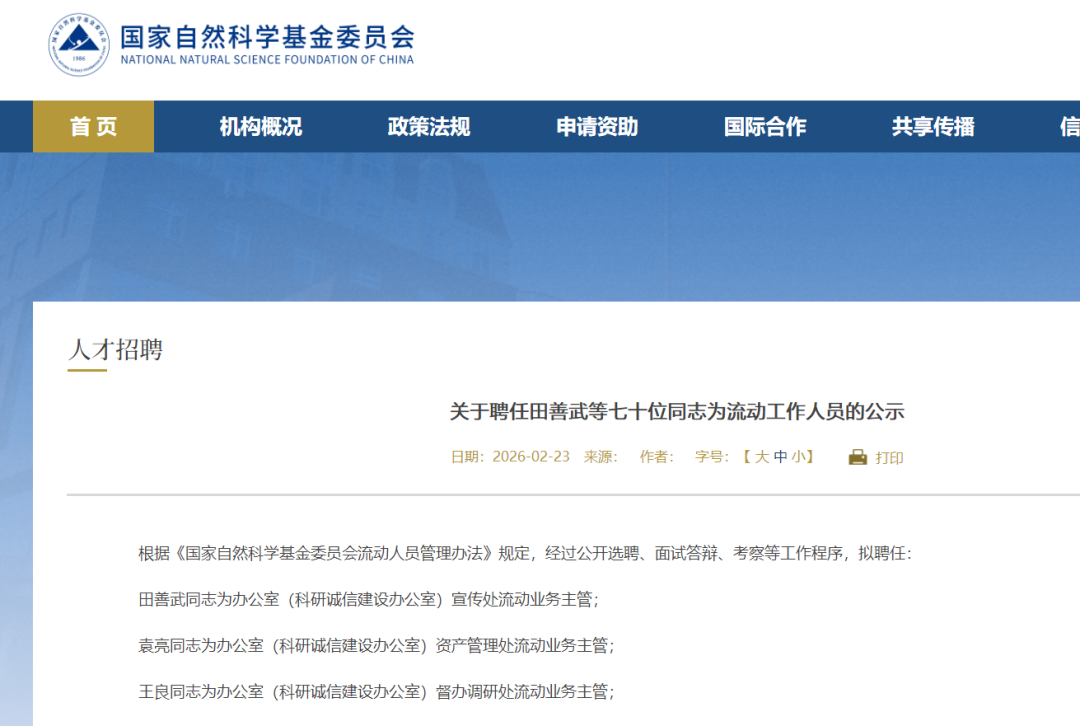The image size is (1080, 726).
Task: Click the 国家自然科学基金委员会 Chinese site name
Action: coord(267,36)
